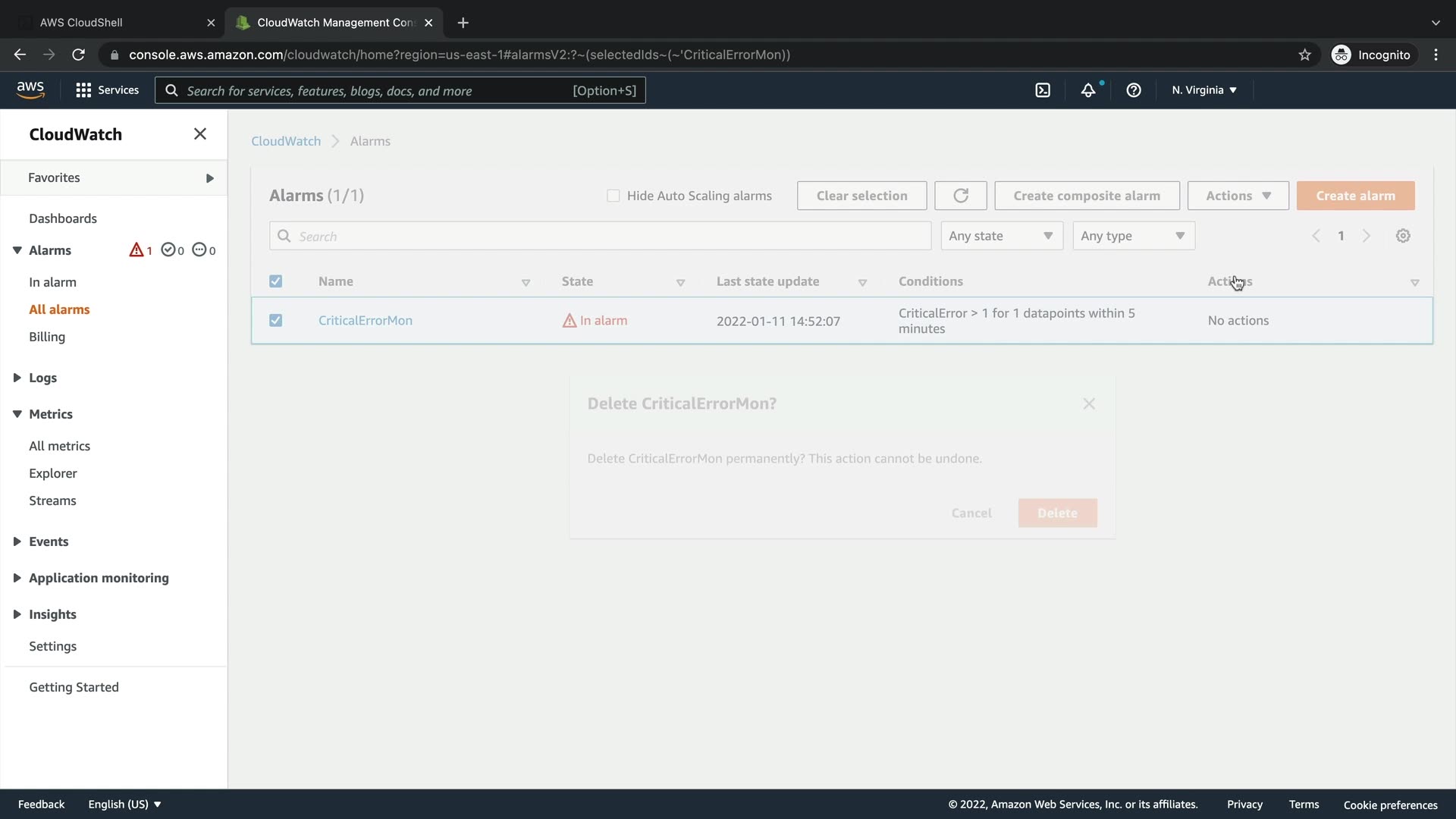
Task: Open alarms table settings gear
Action: pyautogui.click(x=1403, y=236)
